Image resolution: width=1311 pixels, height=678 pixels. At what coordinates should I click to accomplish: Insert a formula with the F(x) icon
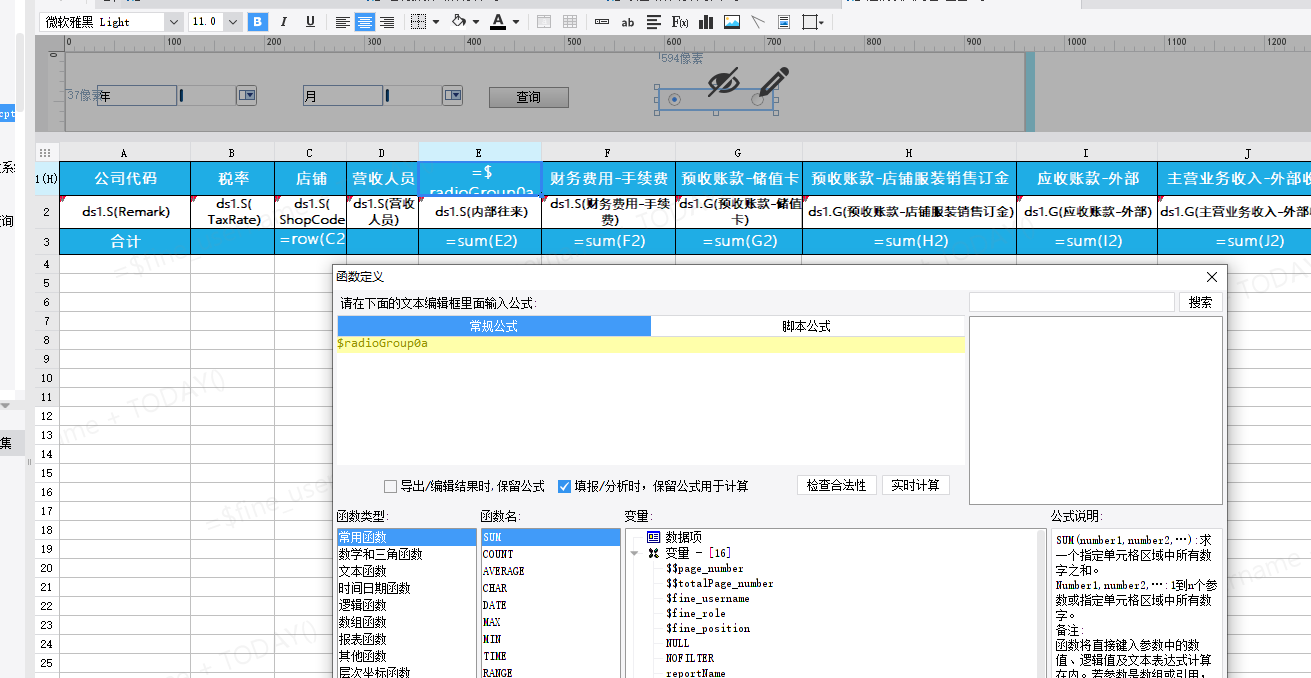pos(680,22)
